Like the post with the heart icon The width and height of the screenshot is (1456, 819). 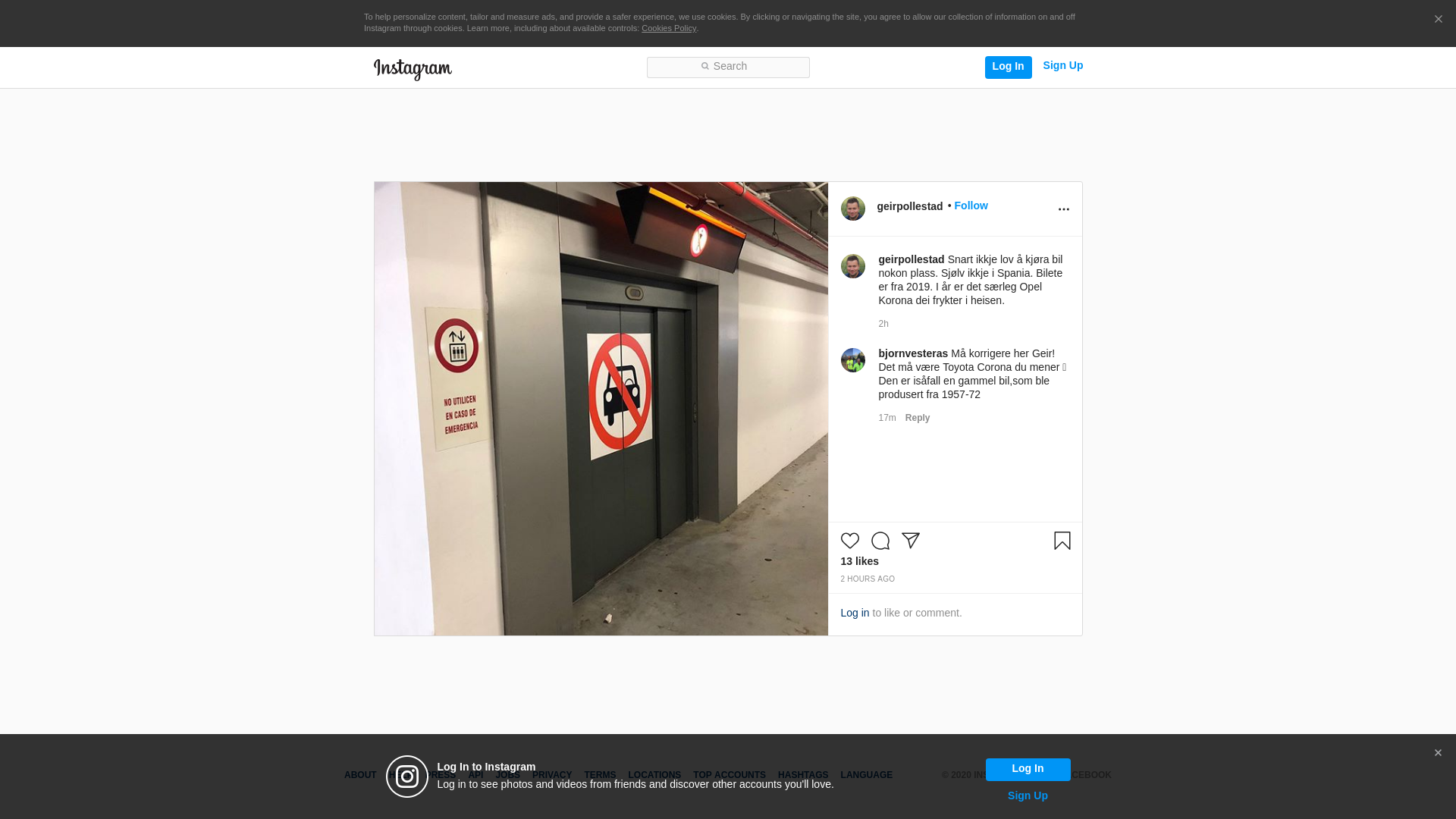[849, 541]
